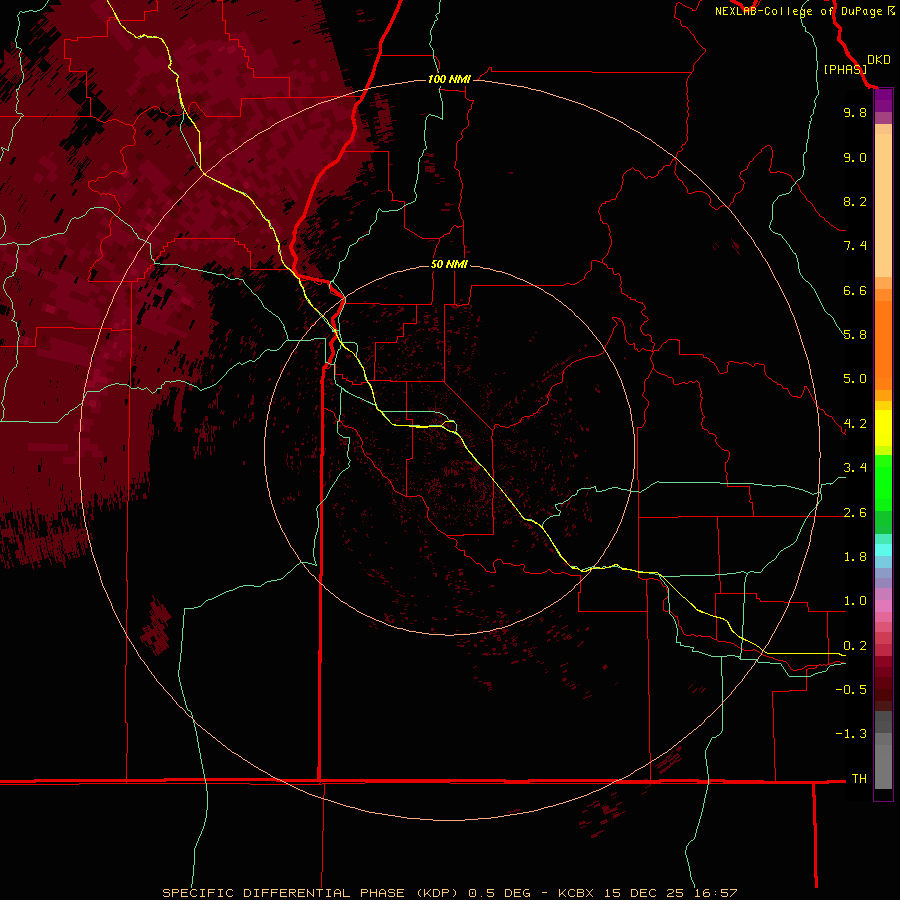Image resolution: width=900 pixels, height=900 pixels.
Task: Click the 15 DEC 25 16:57 timestamp
Action: pos(669,893)
